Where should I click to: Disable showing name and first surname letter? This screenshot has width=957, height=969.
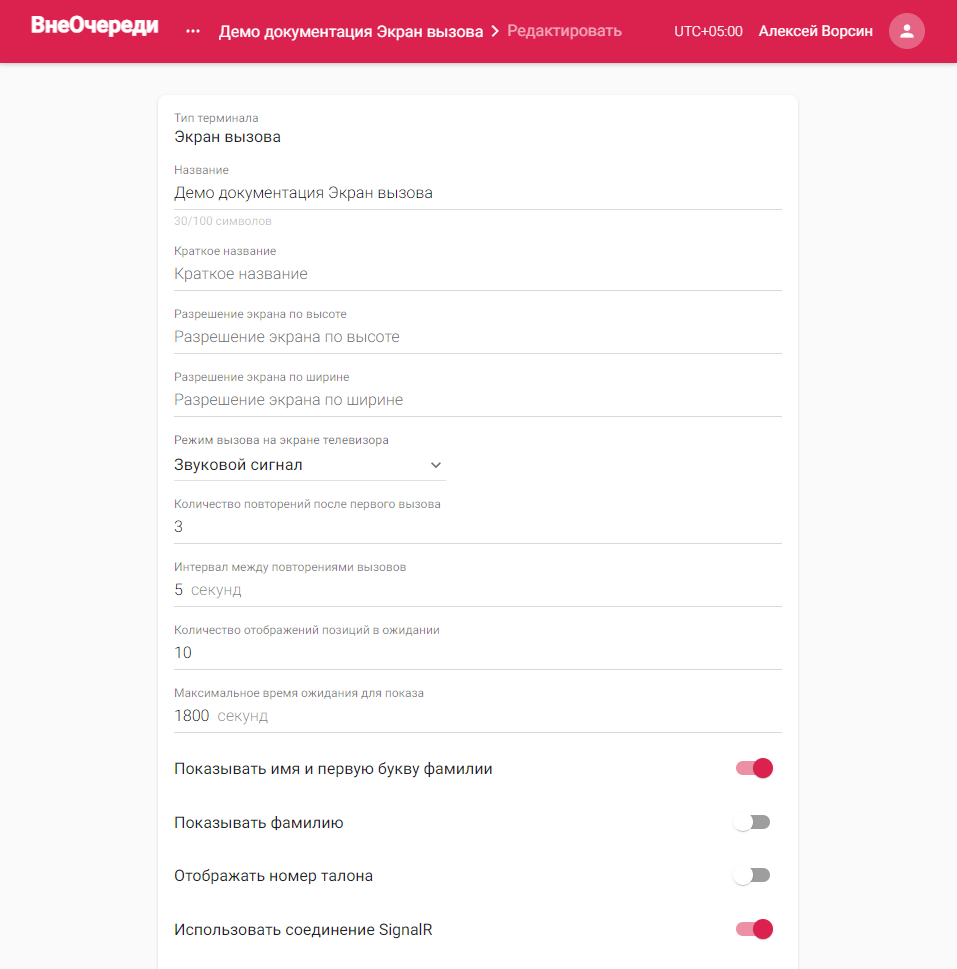(754, 768)
